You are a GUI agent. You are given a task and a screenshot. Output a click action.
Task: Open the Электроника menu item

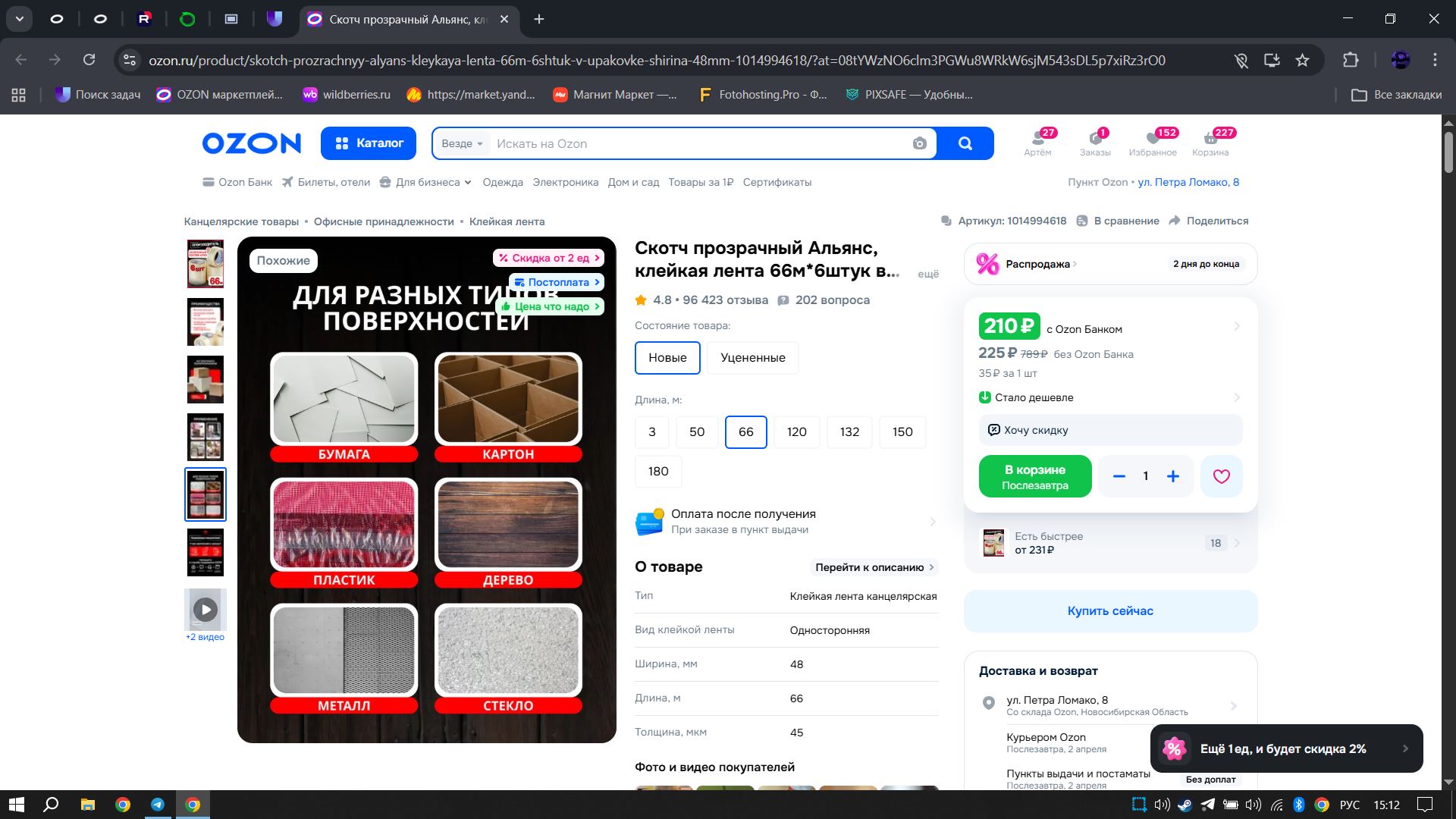pos(565,182)
